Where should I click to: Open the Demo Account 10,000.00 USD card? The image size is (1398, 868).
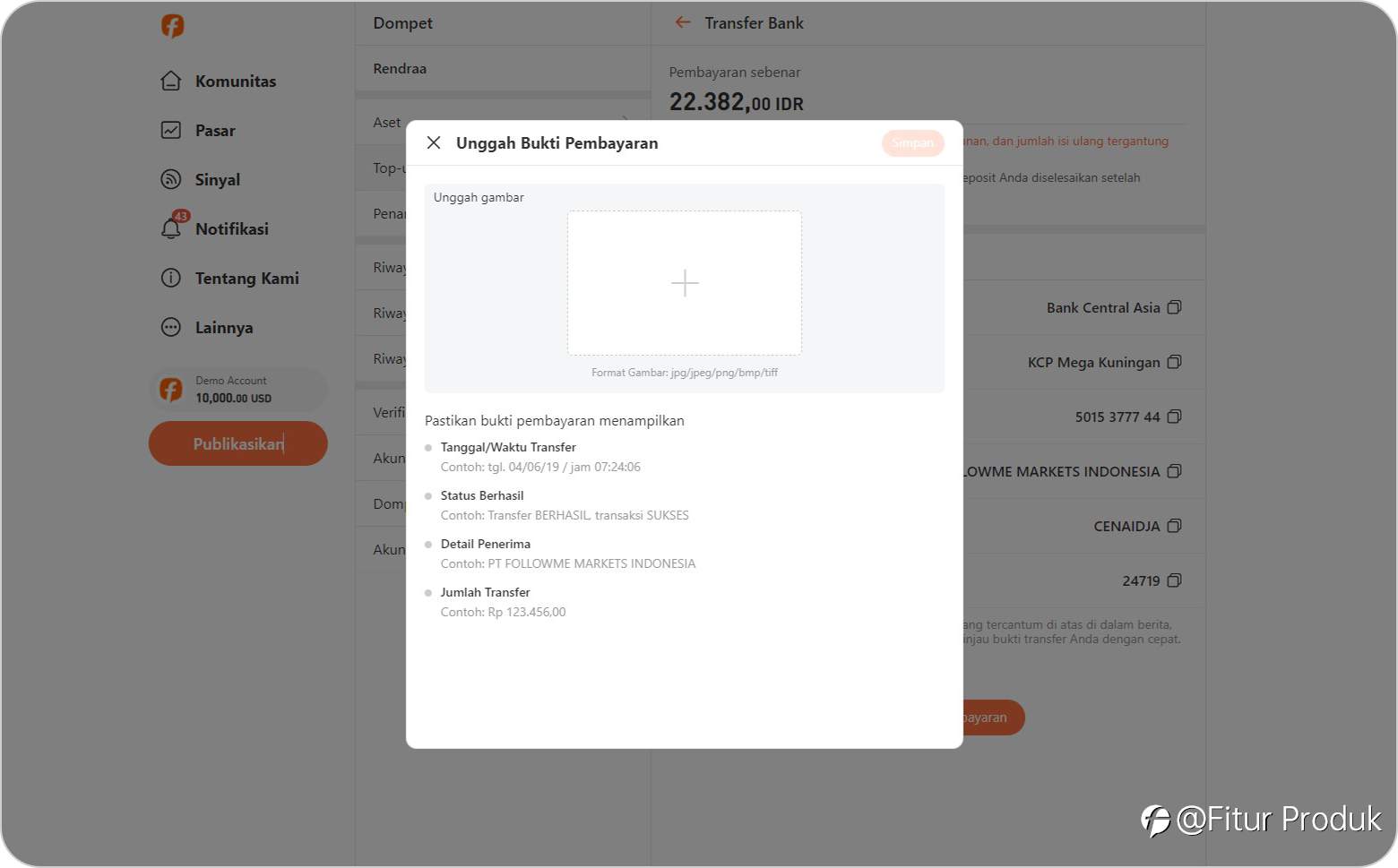pyautogui.click(x=237, y=390)
